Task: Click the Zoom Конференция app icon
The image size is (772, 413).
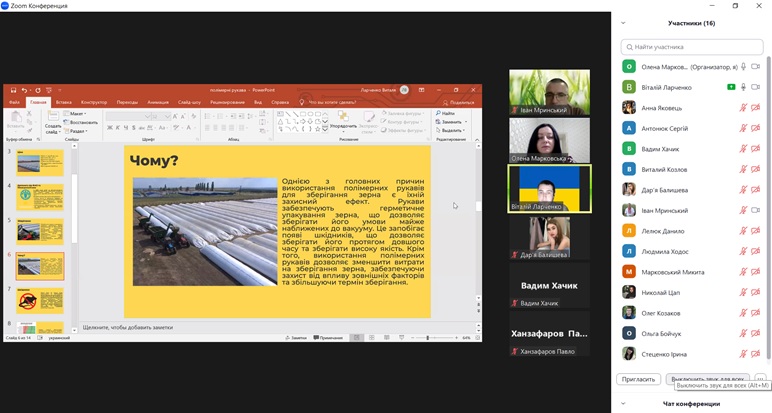Action: 5,5
